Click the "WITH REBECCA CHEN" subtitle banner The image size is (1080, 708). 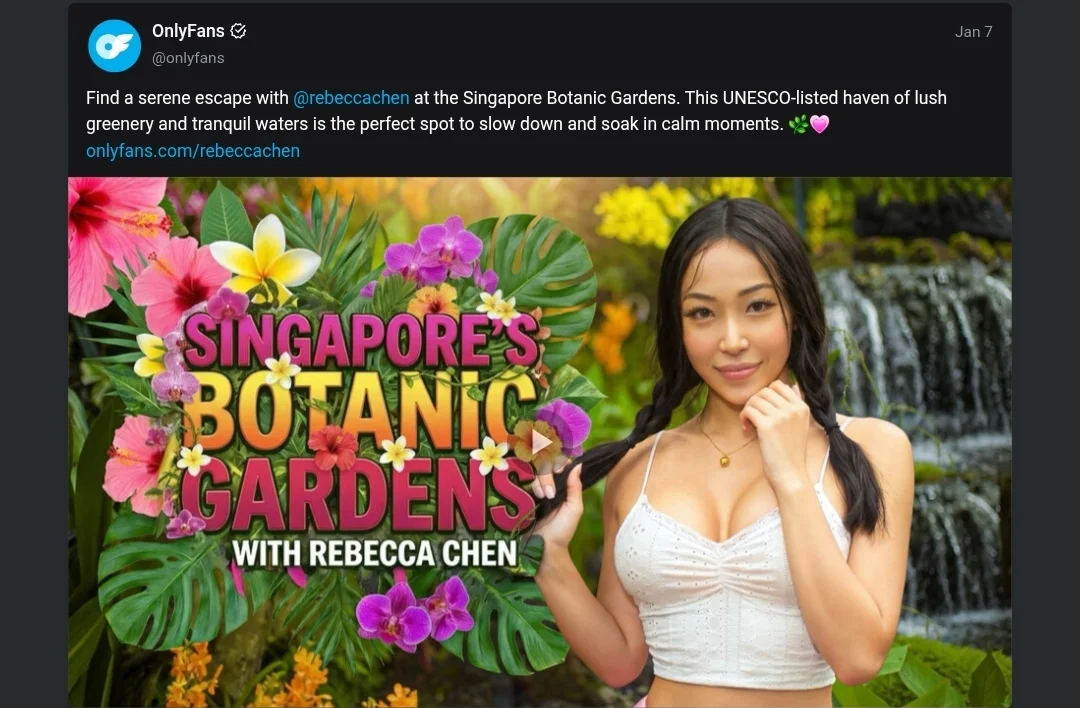pos(374,553)
